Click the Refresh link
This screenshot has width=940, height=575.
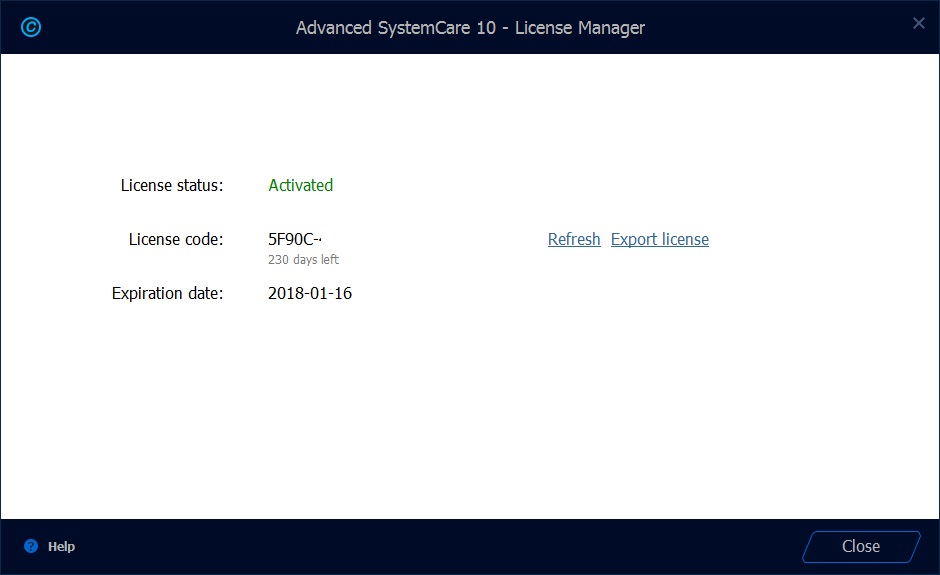574,239
